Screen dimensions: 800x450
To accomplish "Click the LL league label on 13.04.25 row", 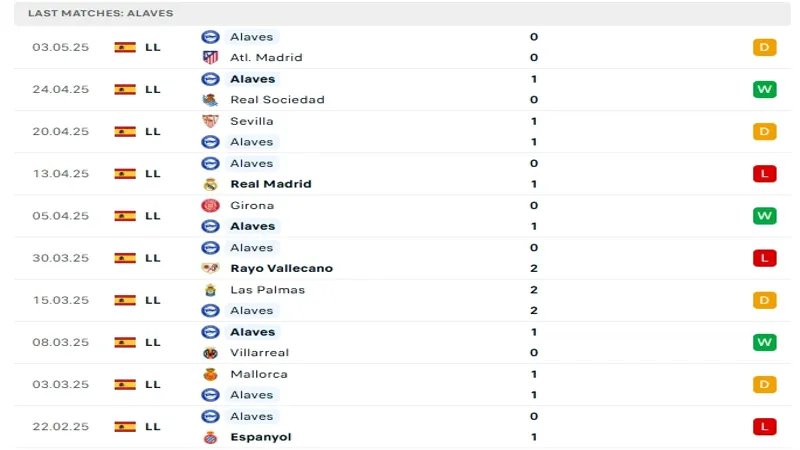I will [x=152, y=174].
